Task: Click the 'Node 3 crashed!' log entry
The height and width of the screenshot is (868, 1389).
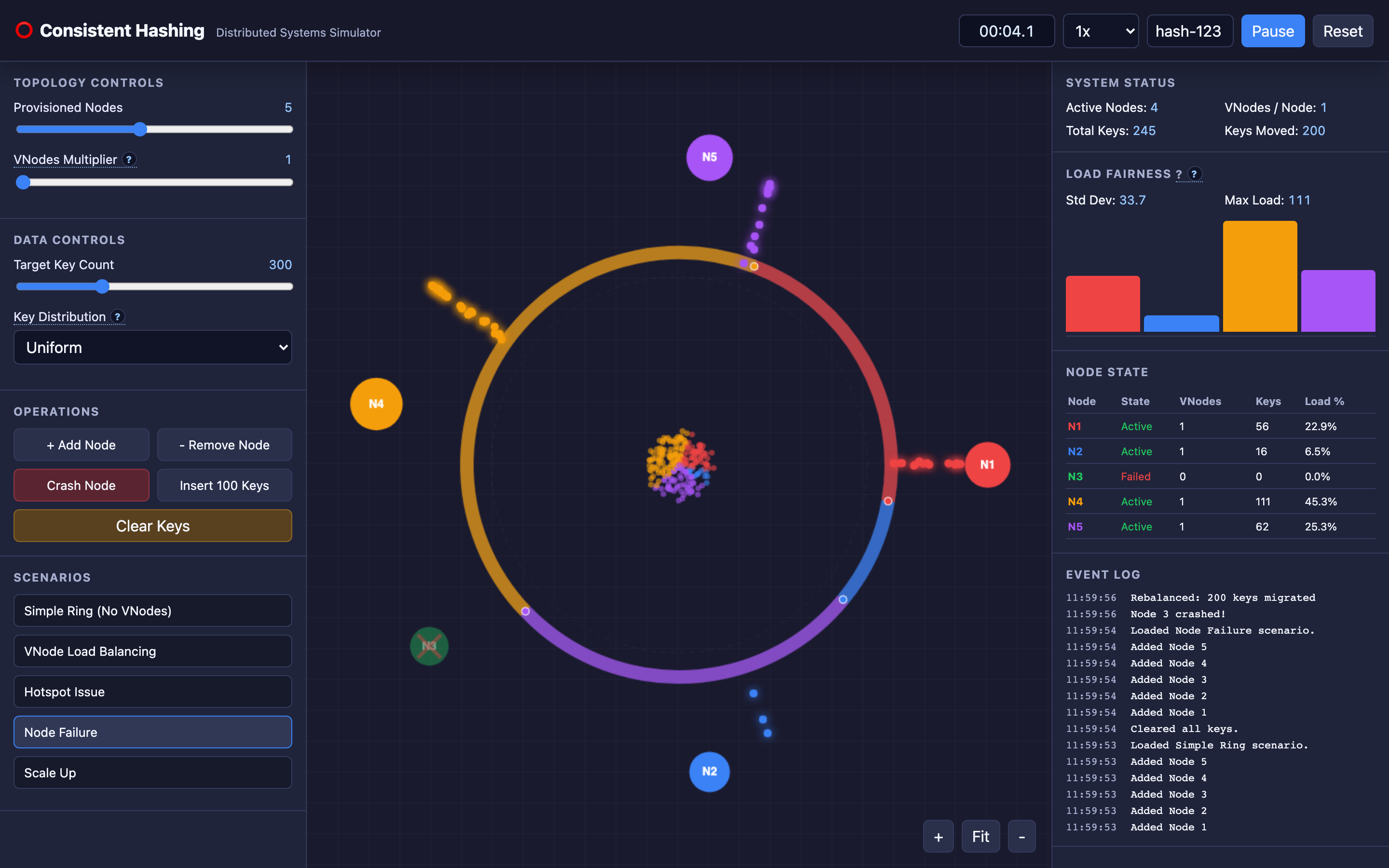Action: click(1178, 614)
